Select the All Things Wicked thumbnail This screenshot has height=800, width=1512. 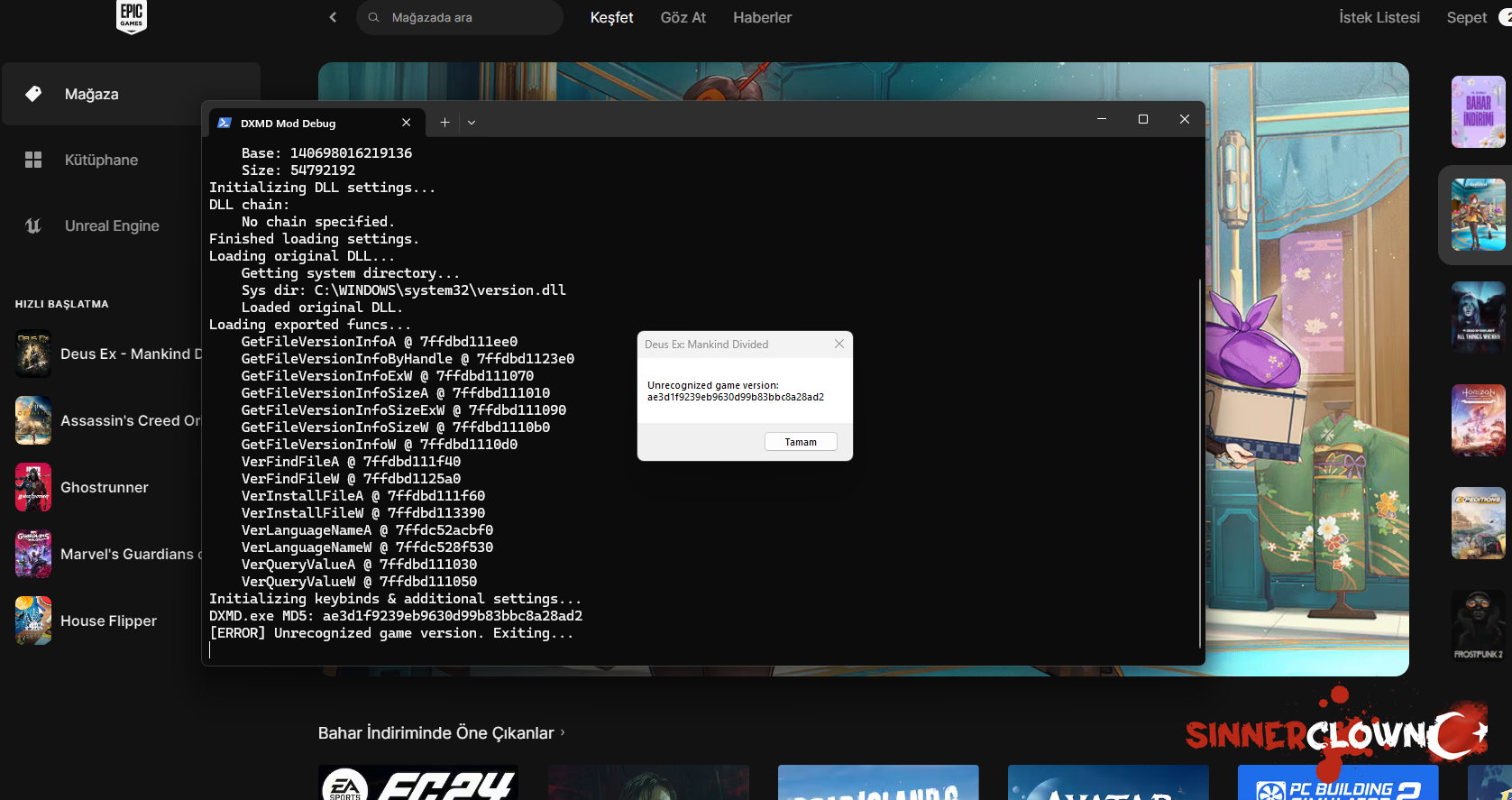click(x=1479, y=317)
